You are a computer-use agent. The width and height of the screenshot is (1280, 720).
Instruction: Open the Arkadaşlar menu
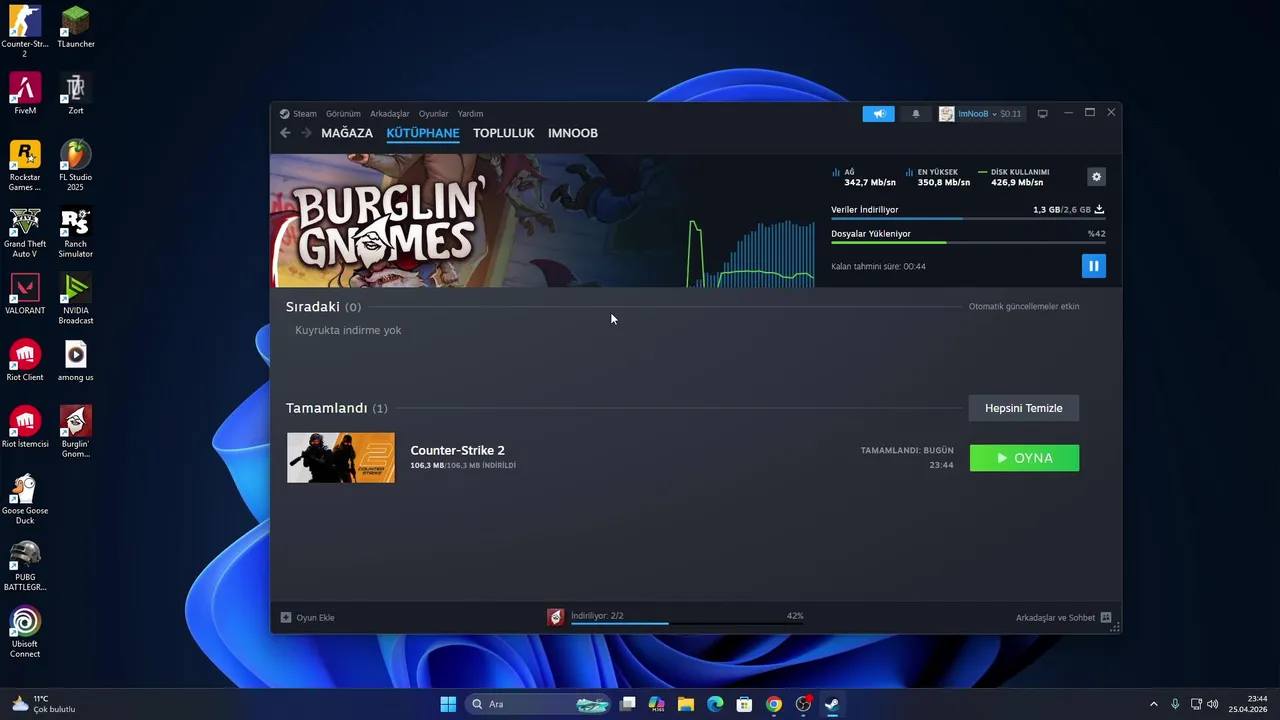coord(390,114)
